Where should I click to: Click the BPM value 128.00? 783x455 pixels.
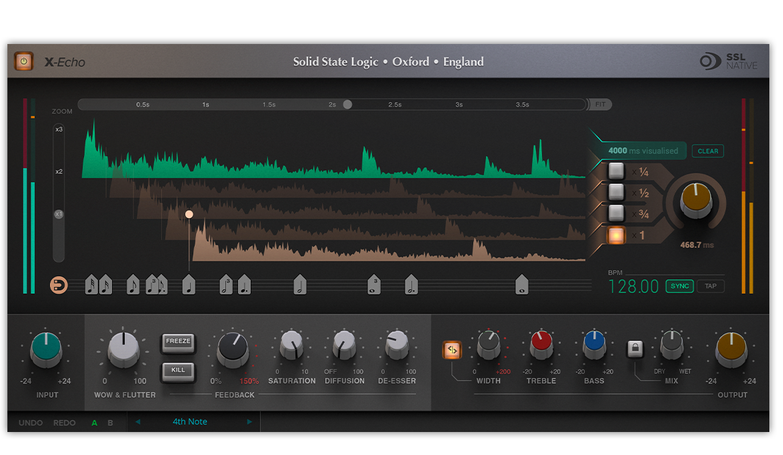pyautogui.click(x=633, y=287)
